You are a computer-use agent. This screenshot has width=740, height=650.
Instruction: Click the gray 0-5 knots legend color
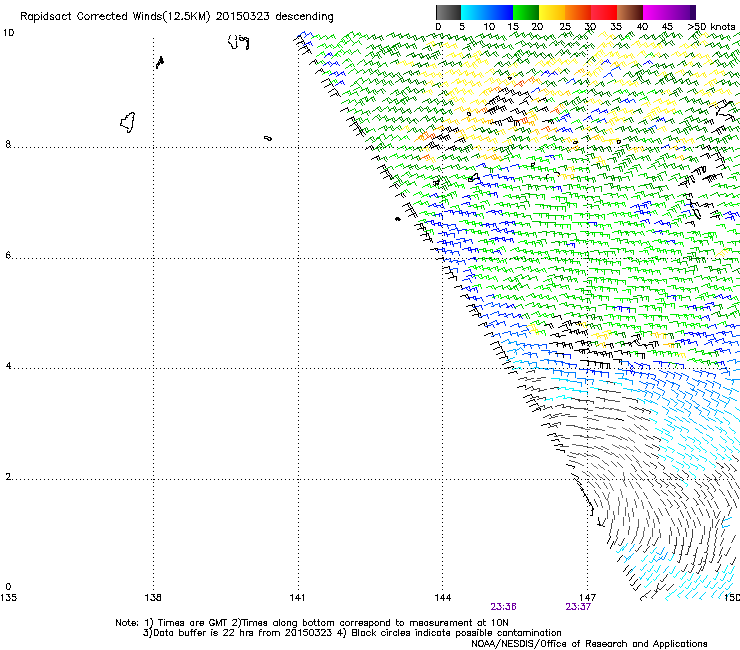[x=448, y=12]
